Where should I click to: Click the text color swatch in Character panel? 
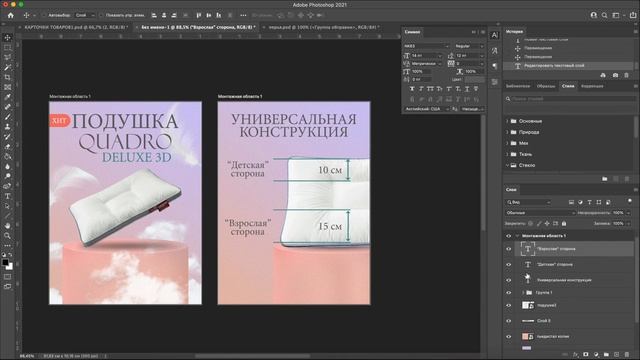tap(475, 79)
